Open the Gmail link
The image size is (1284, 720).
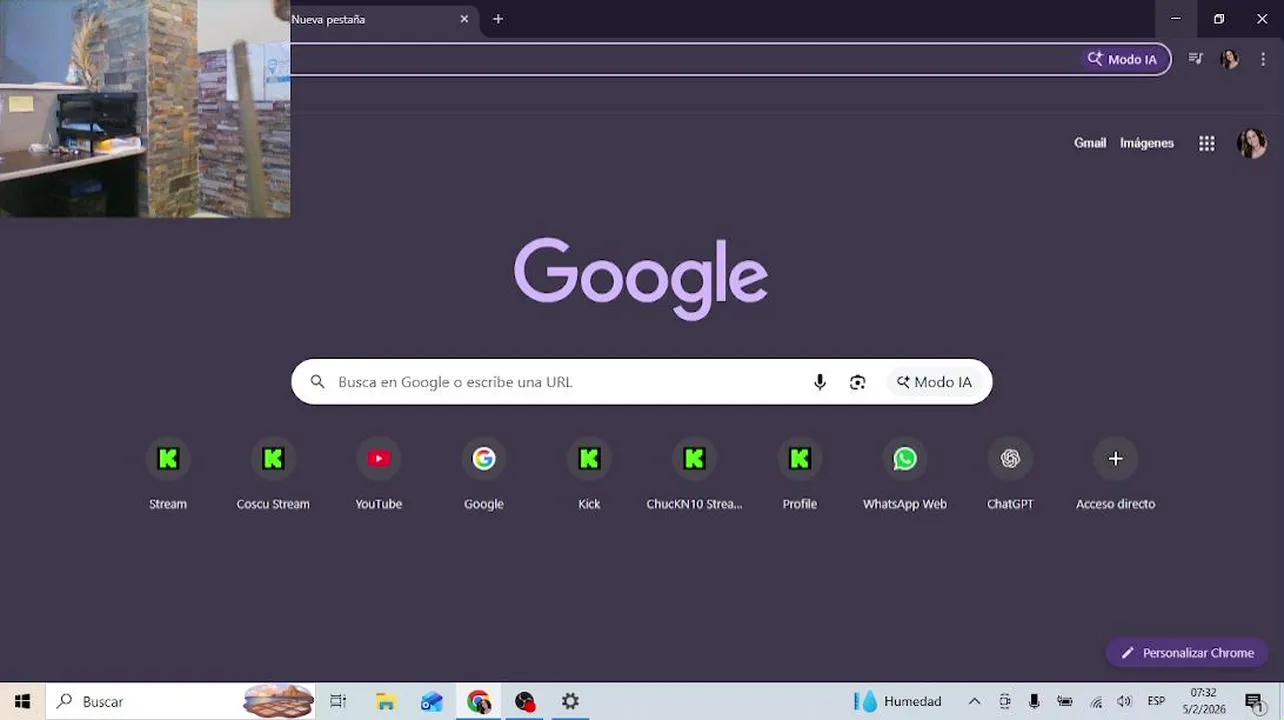click(x=1090, y=143)
